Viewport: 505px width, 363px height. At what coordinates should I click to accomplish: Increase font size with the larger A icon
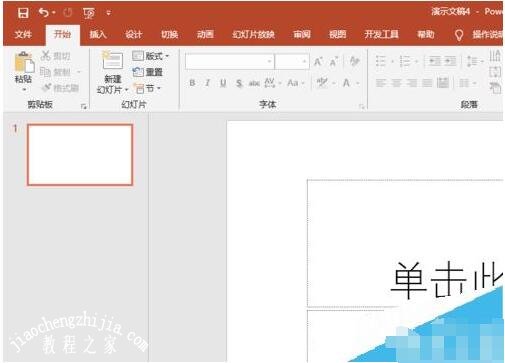pos(318,61)
